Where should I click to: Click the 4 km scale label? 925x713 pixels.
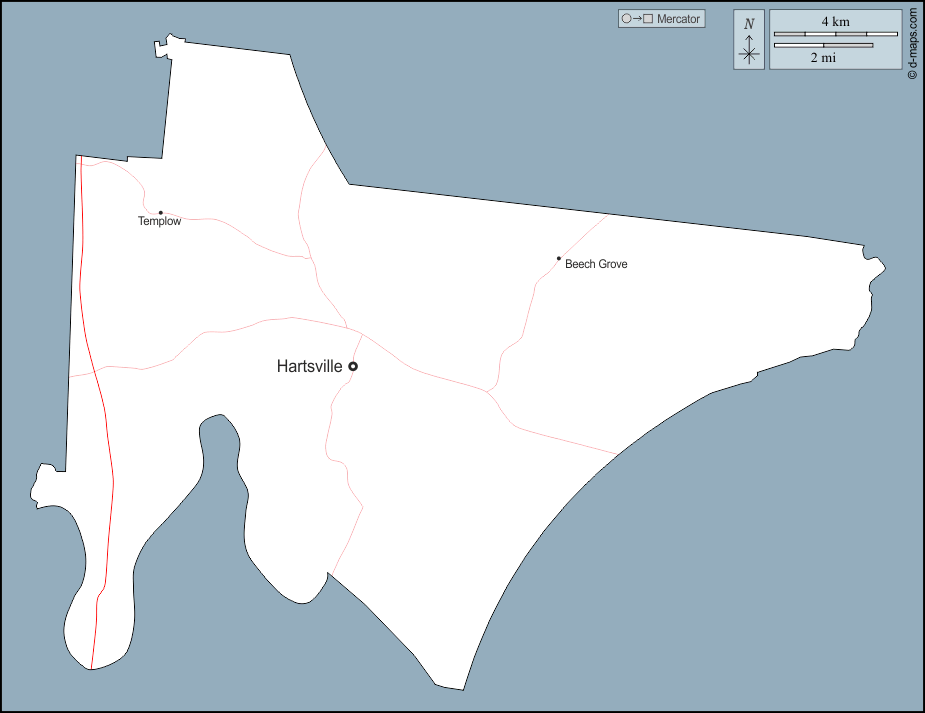point(835,21)
